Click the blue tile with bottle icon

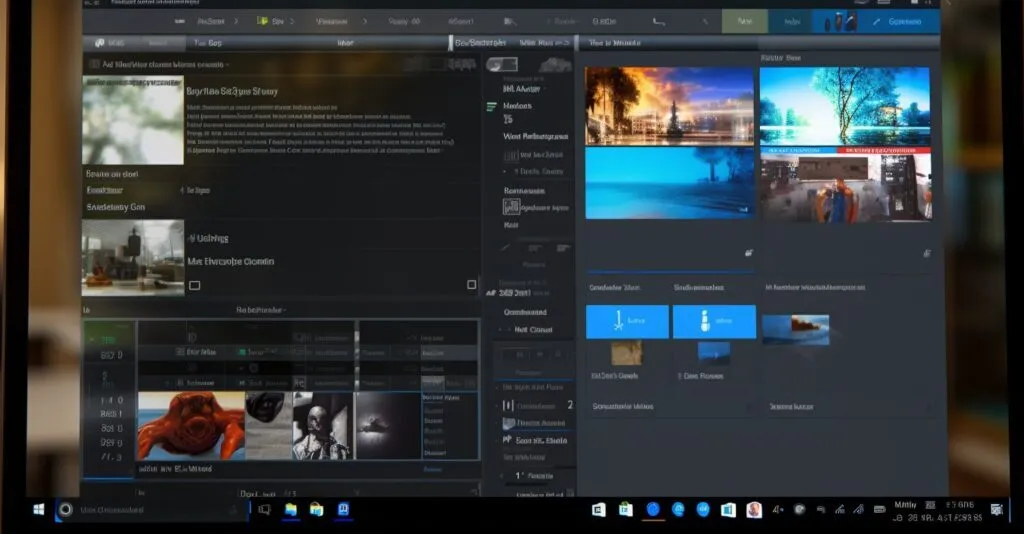714,321
